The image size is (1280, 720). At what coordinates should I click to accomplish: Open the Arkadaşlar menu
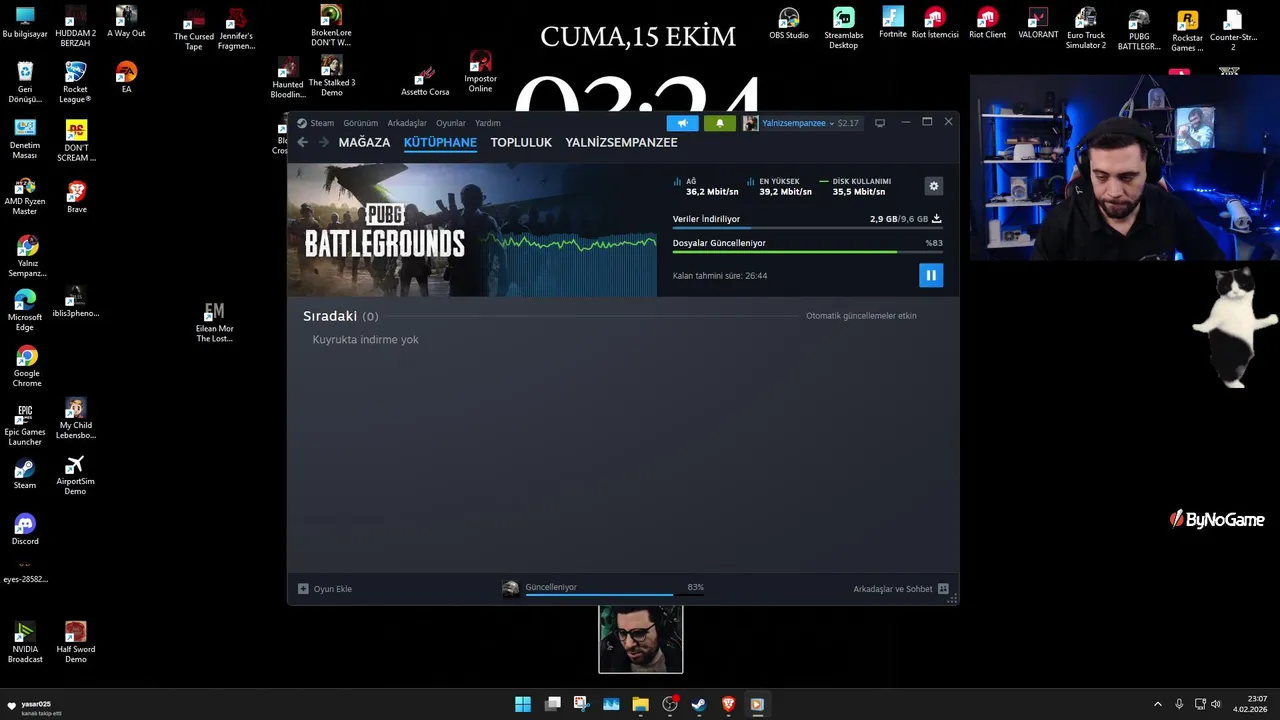(407, 123)
